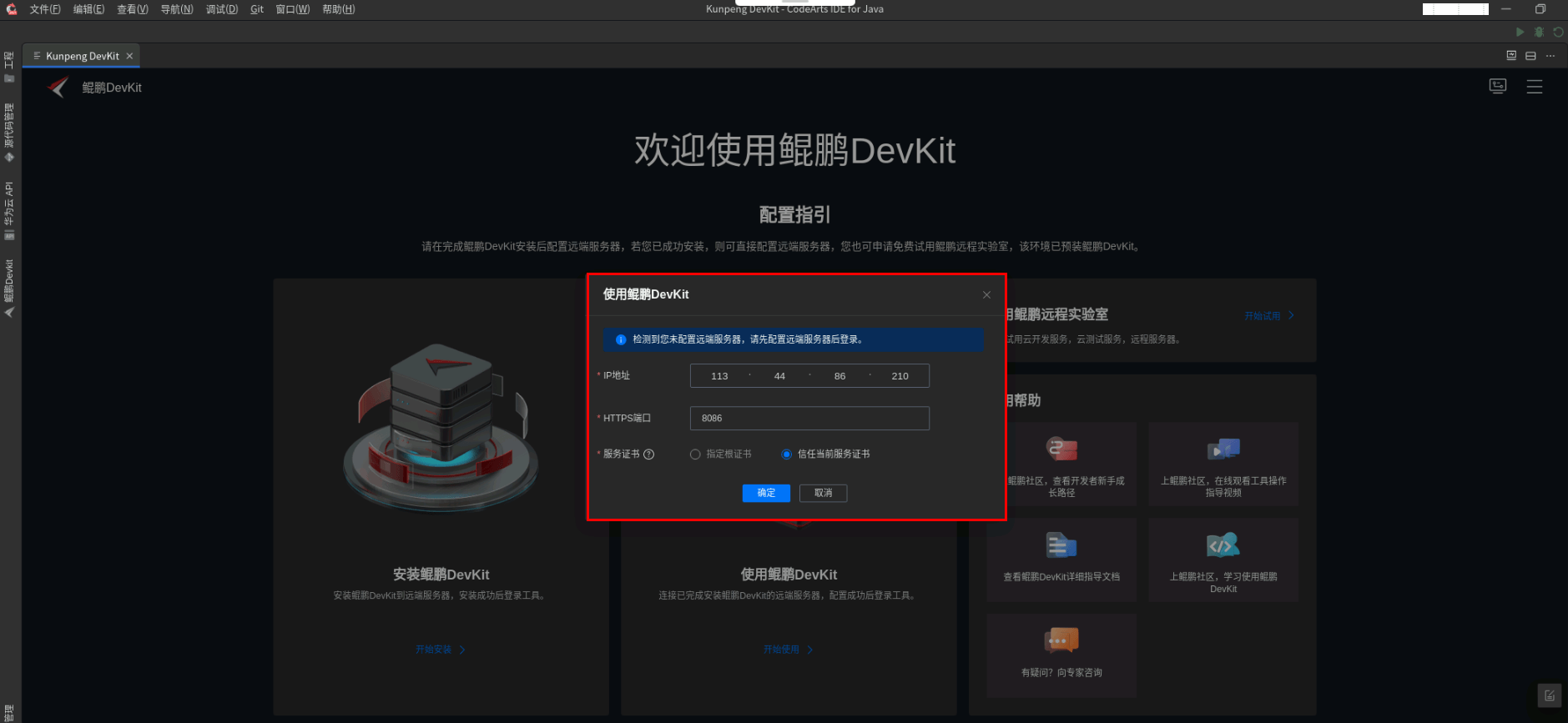Click the server stack illustration
This screenshot has height=723, width=1568.
[441, 427]
